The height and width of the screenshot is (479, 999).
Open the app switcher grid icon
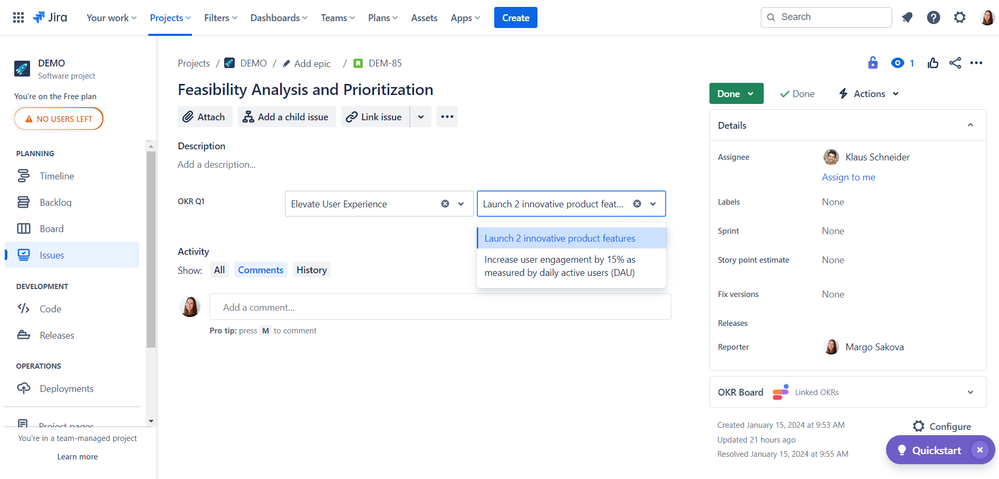[x=18, y=18]
